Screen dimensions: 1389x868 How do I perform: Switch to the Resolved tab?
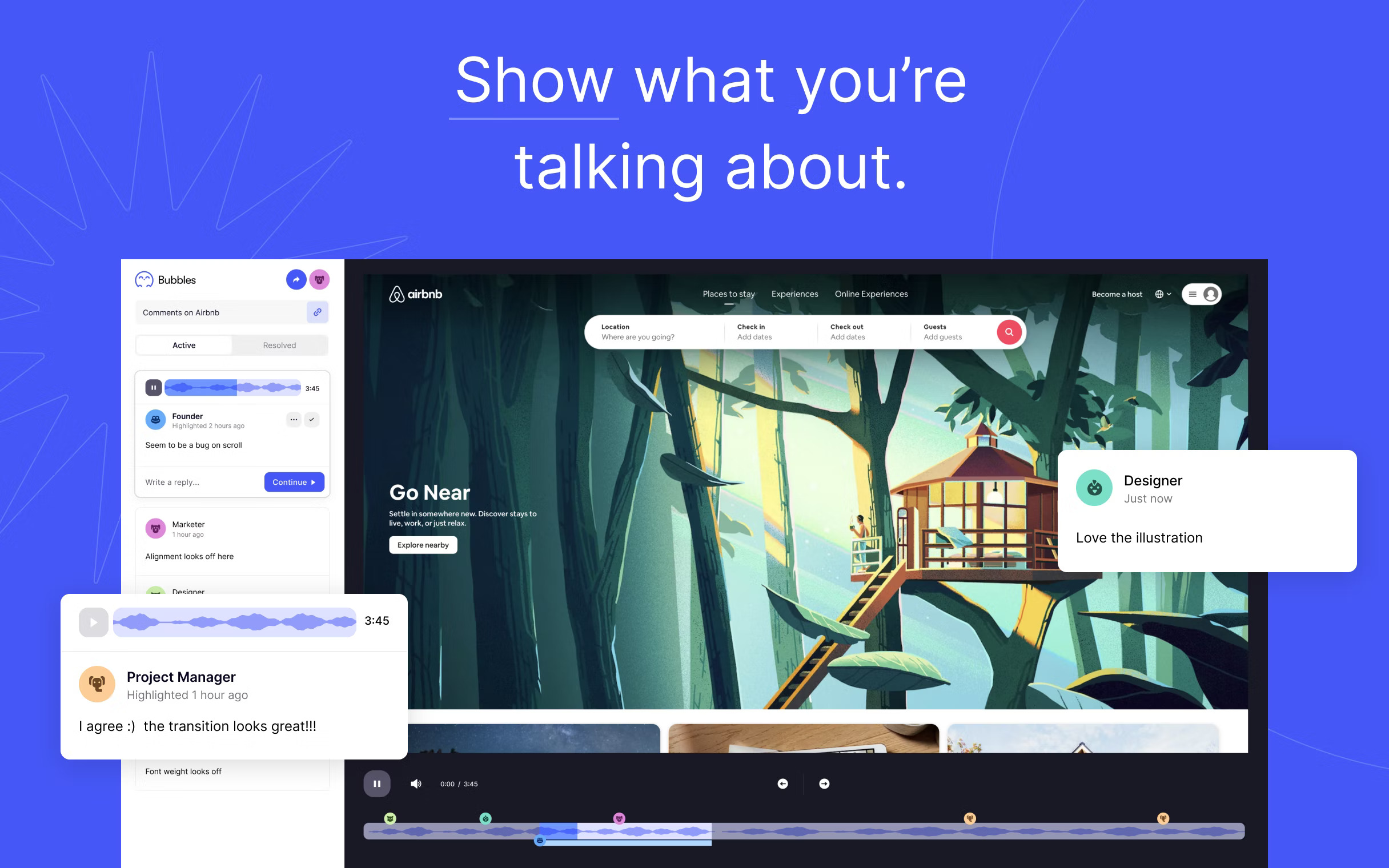(279, 345)
